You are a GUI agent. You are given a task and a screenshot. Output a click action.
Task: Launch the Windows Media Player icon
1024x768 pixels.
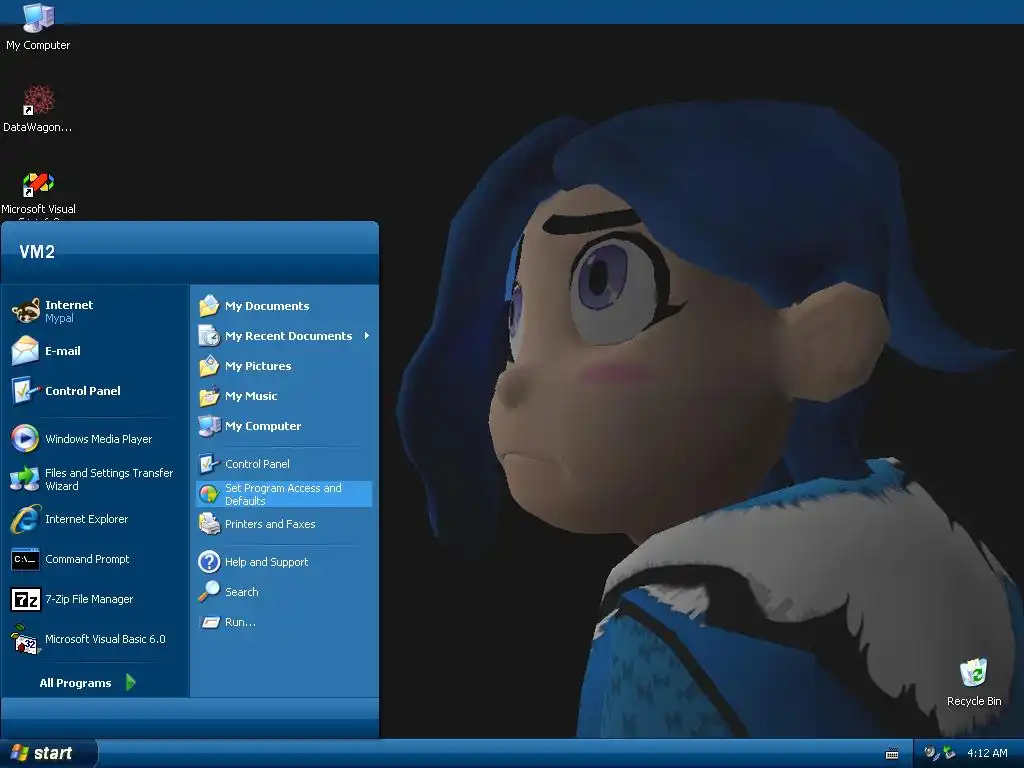coord(25,438)
